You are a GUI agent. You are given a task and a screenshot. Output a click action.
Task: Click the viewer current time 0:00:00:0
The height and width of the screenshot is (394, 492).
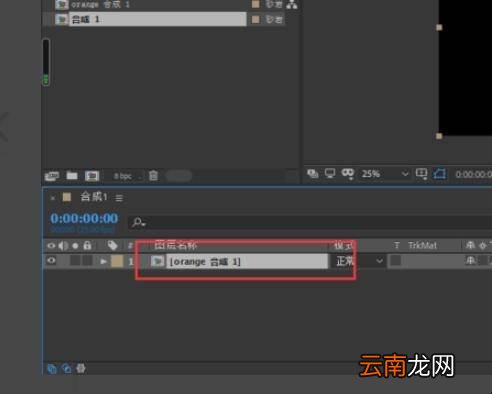[473, 174]
